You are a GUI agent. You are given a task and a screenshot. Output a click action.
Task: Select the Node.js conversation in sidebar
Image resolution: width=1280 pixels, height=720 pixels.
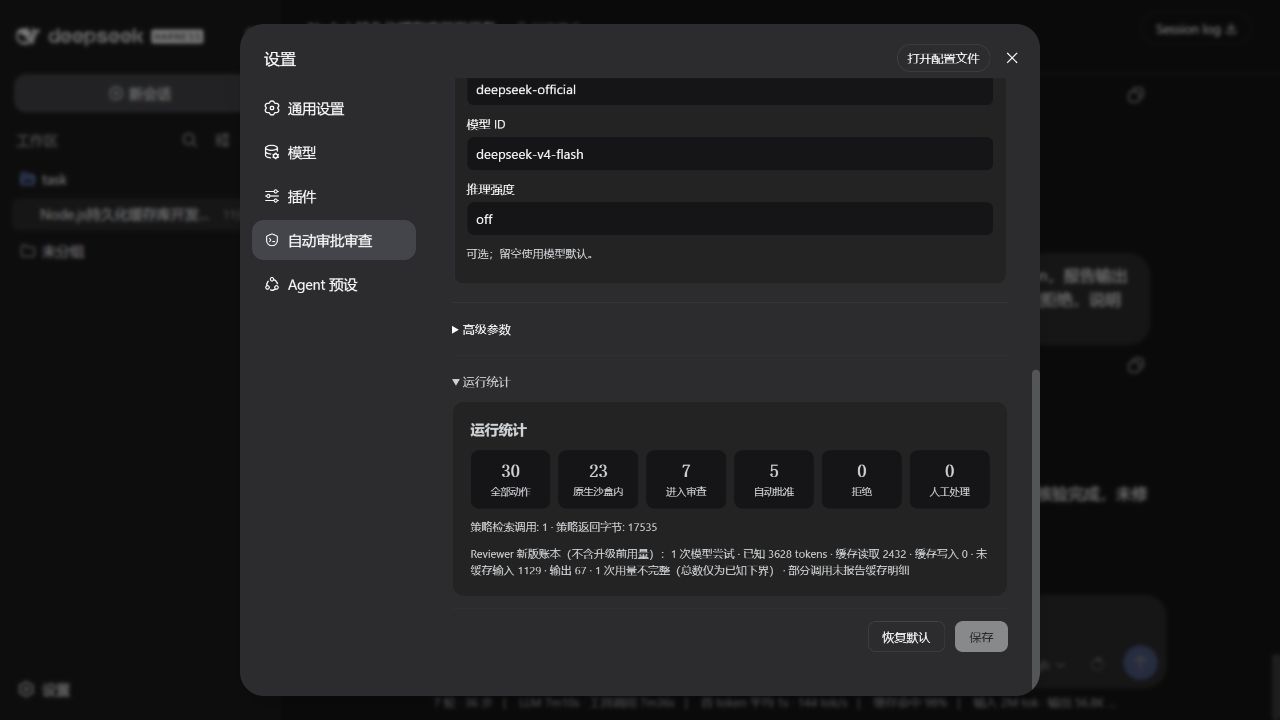(128, 214)
